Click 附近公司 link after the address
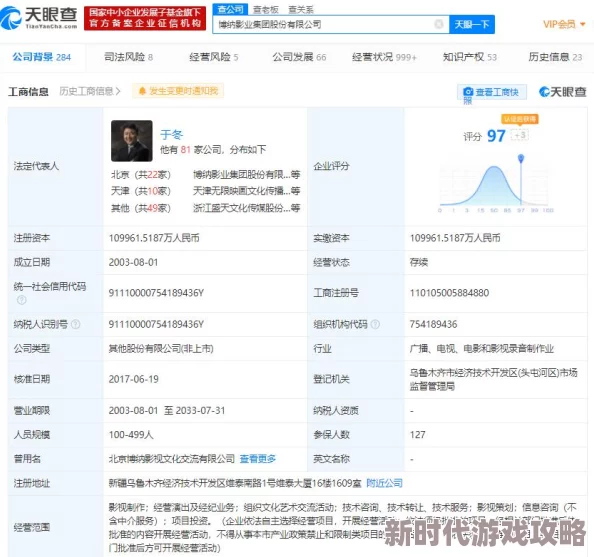 click(x=385, y=483)
